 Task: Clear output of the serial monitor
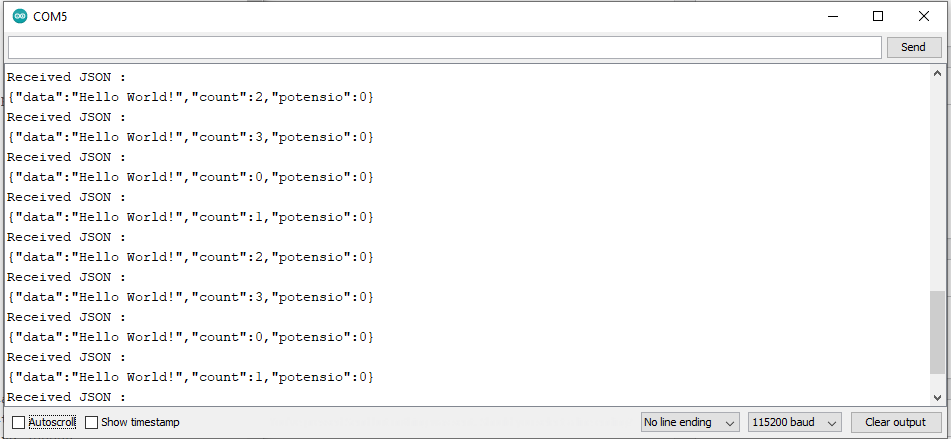click(896, 422)
